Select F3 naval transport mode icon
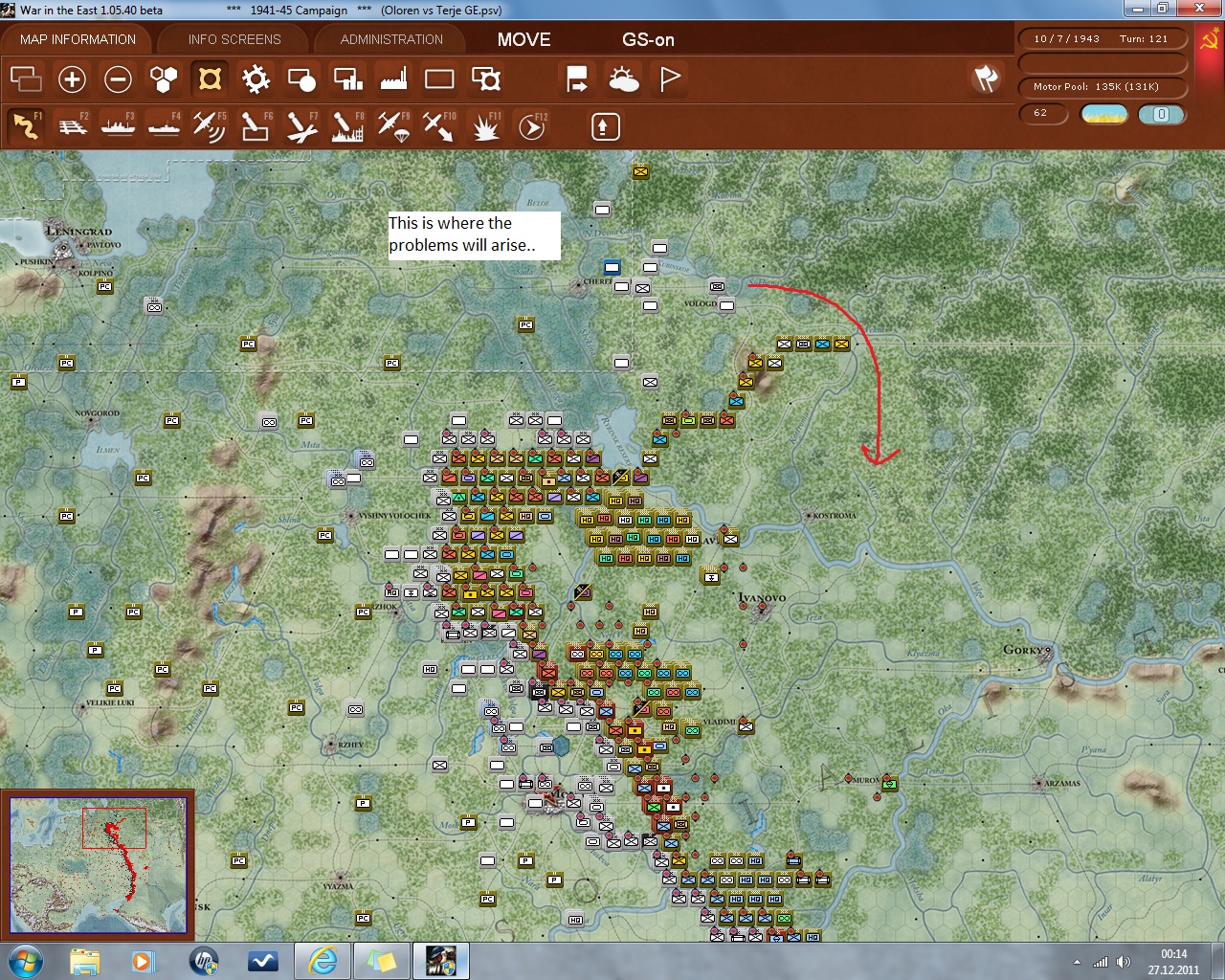The height and width of the screenshot is (980, 1225). [x=118, y=126]
